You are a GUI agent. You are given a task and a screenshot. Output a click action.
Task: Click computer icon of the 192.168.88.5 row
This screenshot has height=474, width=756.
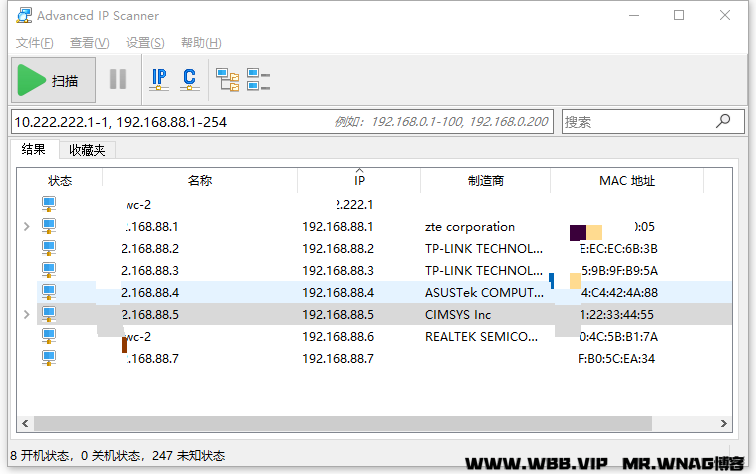coord(49,314)
